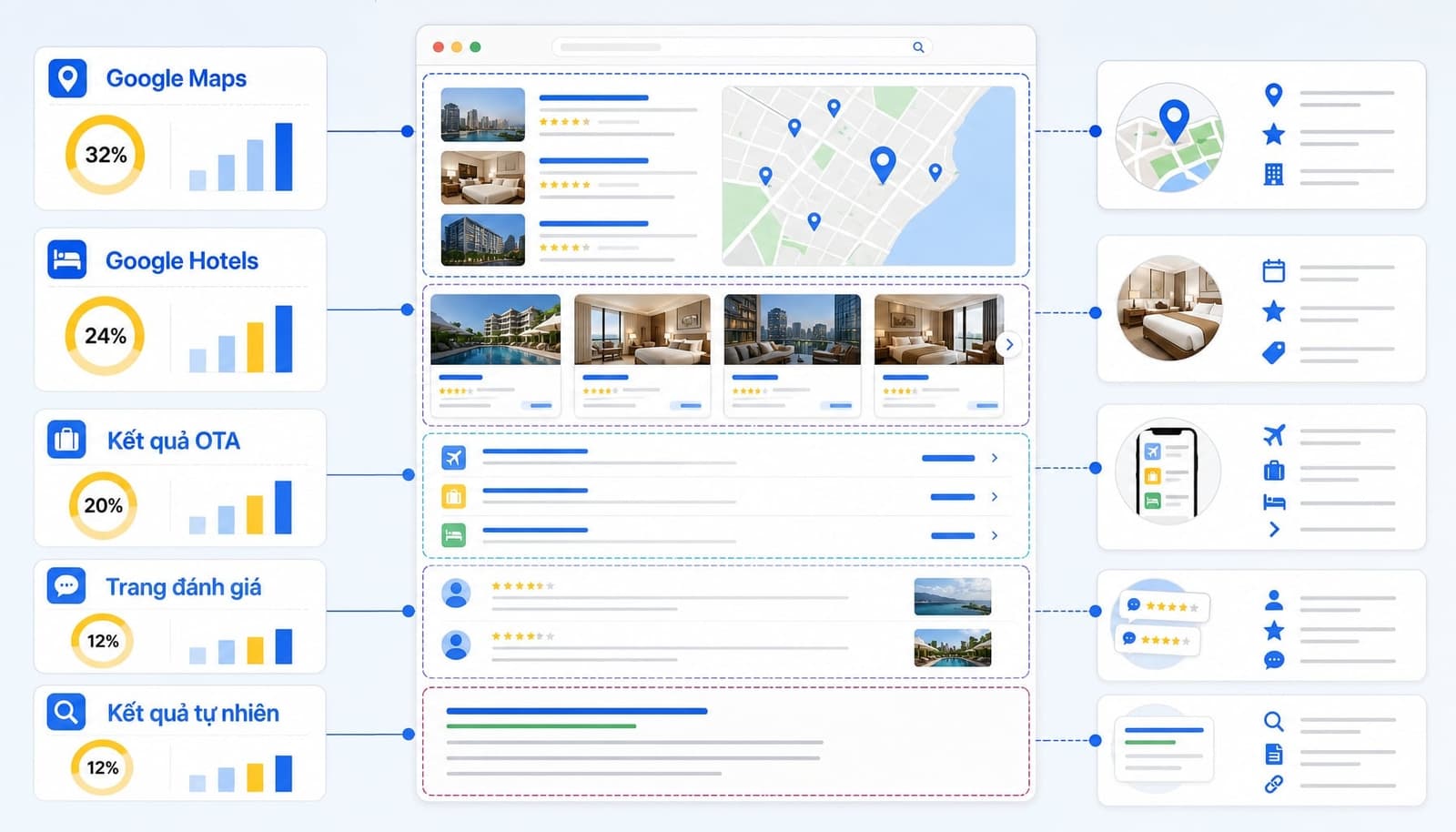Viewport: 1456px width, 832px height.
Task: Click the first review's coastal photo thumbnail
Action: (x=953, y=597)
